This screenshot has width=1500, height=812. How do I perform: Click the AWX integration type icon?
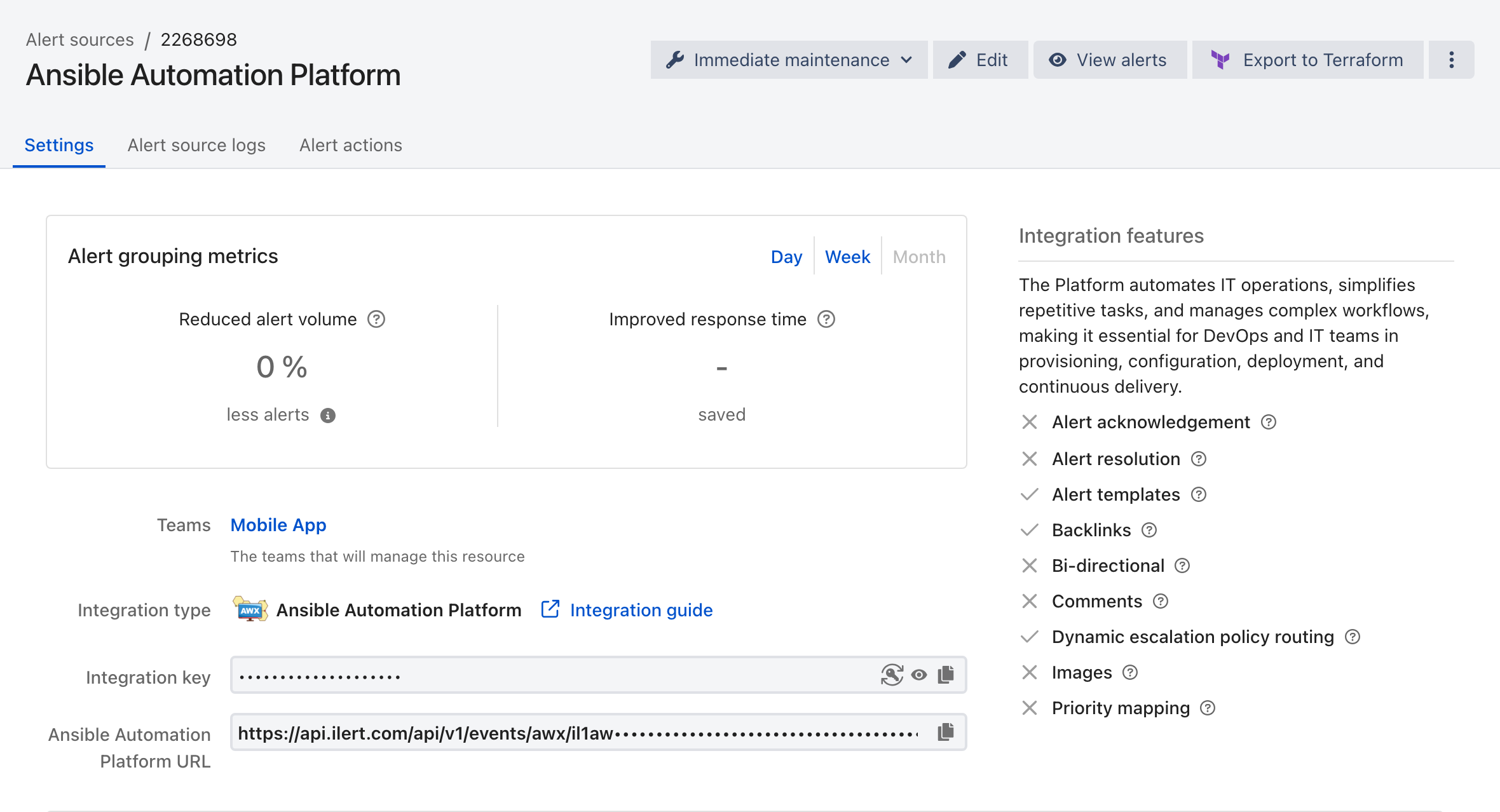pos(250,609)
